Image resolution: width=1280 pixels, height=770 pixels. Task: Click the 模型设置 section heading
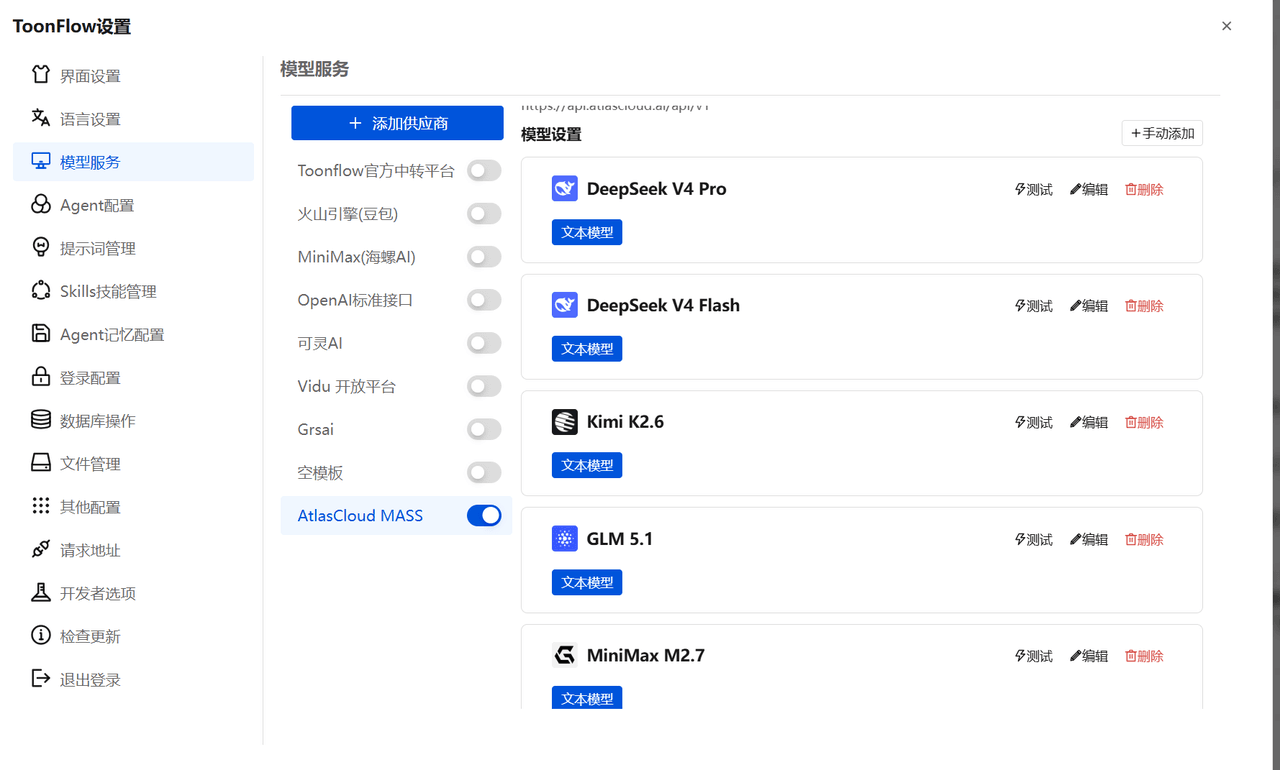tap(551, 134)
